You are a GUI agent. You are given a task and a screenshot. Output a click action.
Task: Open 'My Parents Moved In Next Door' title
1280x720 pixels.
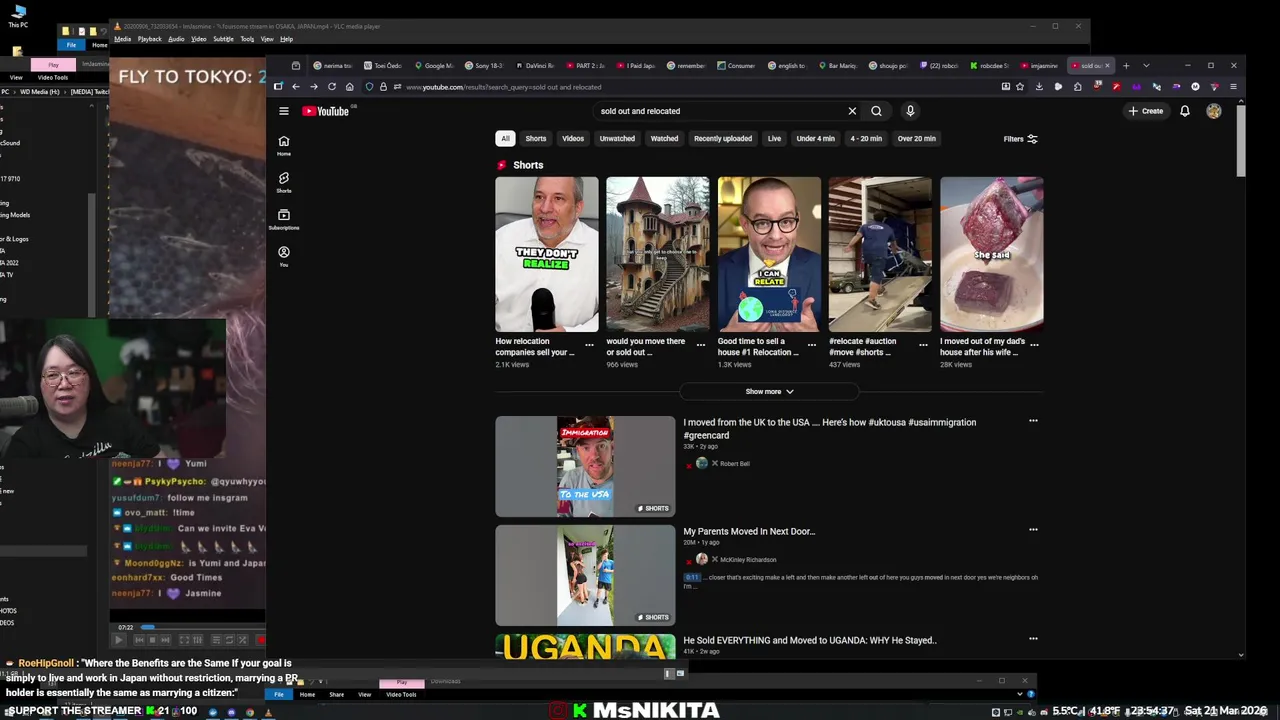pyautogui.click(x=749, y=531)
